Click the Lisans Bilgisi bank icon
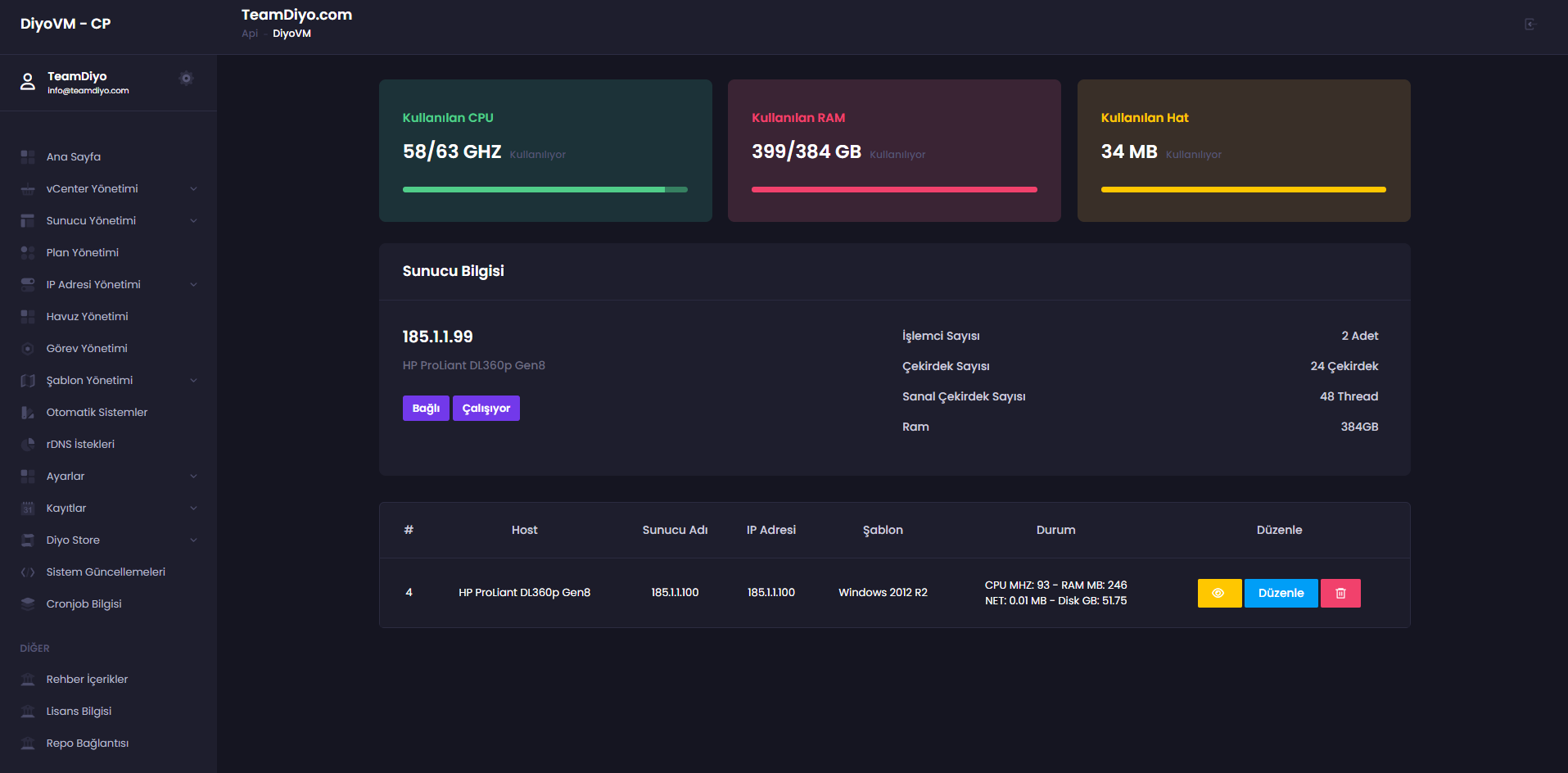This screenshot has height=773, width=1568. click(28, 711)
